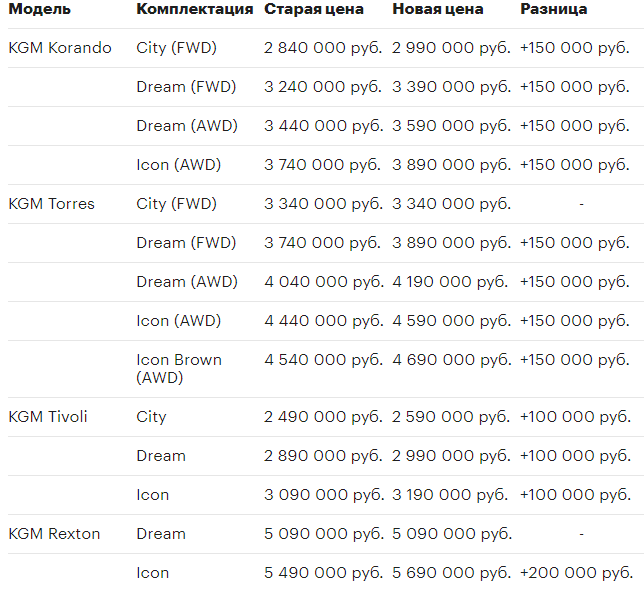Click the dash difference in Torres City row
The image size is (644, 590).
pyautogui.click(x=581, y=204)
